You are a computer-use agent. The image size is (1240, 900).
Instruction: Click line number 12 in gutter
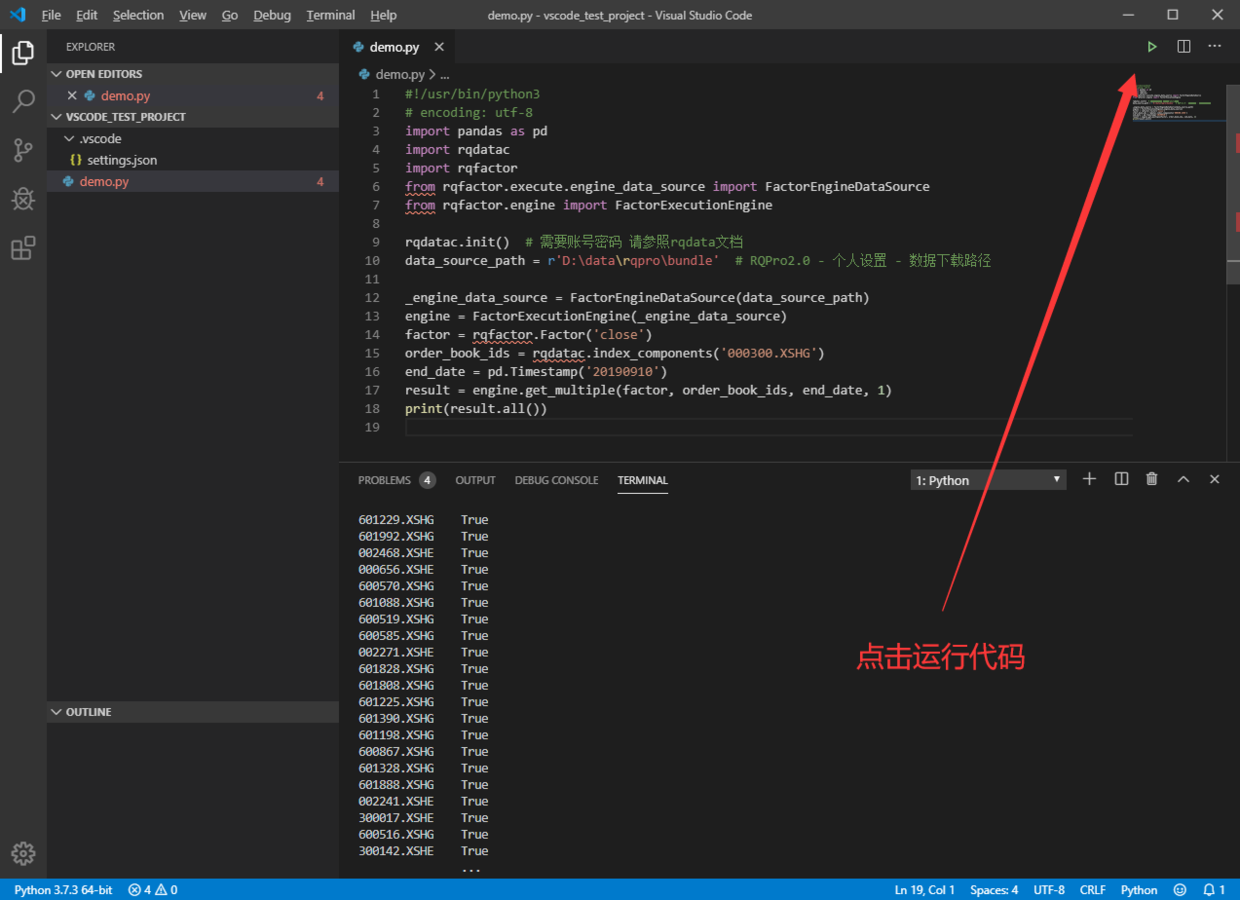[372, 298]
